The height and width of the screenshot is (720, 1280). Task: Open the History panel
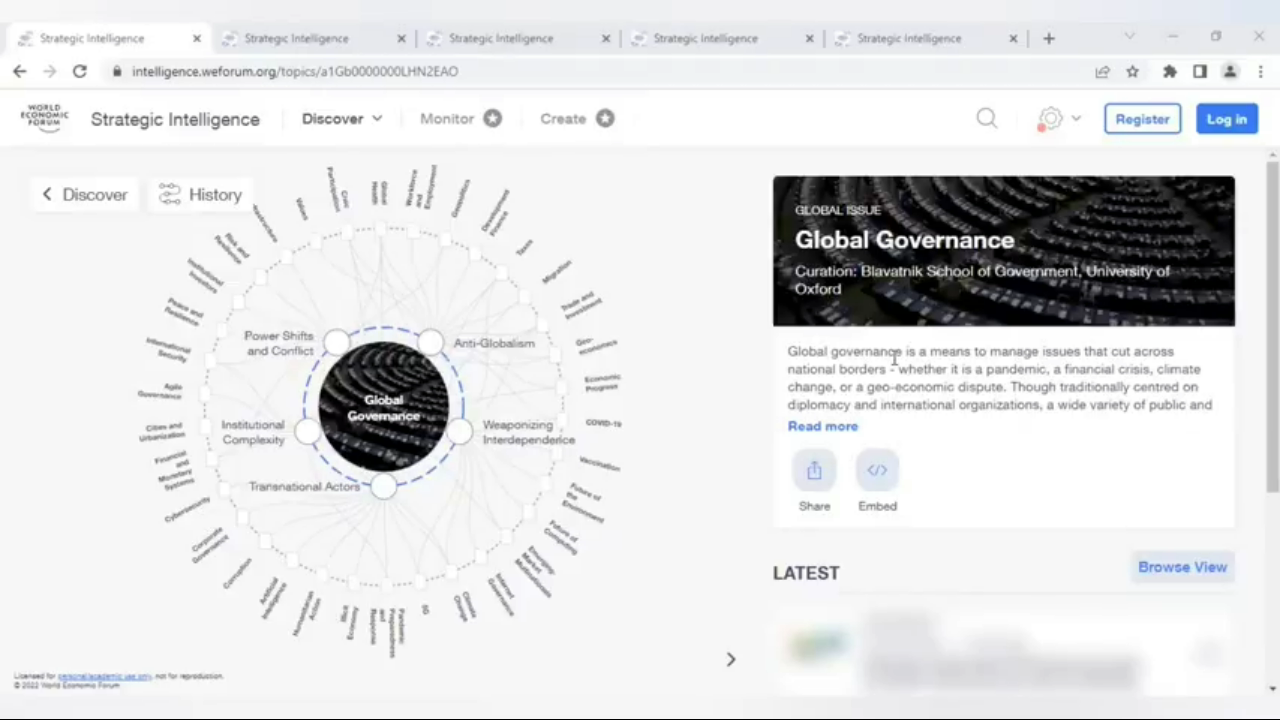click(x=201, y=195)
